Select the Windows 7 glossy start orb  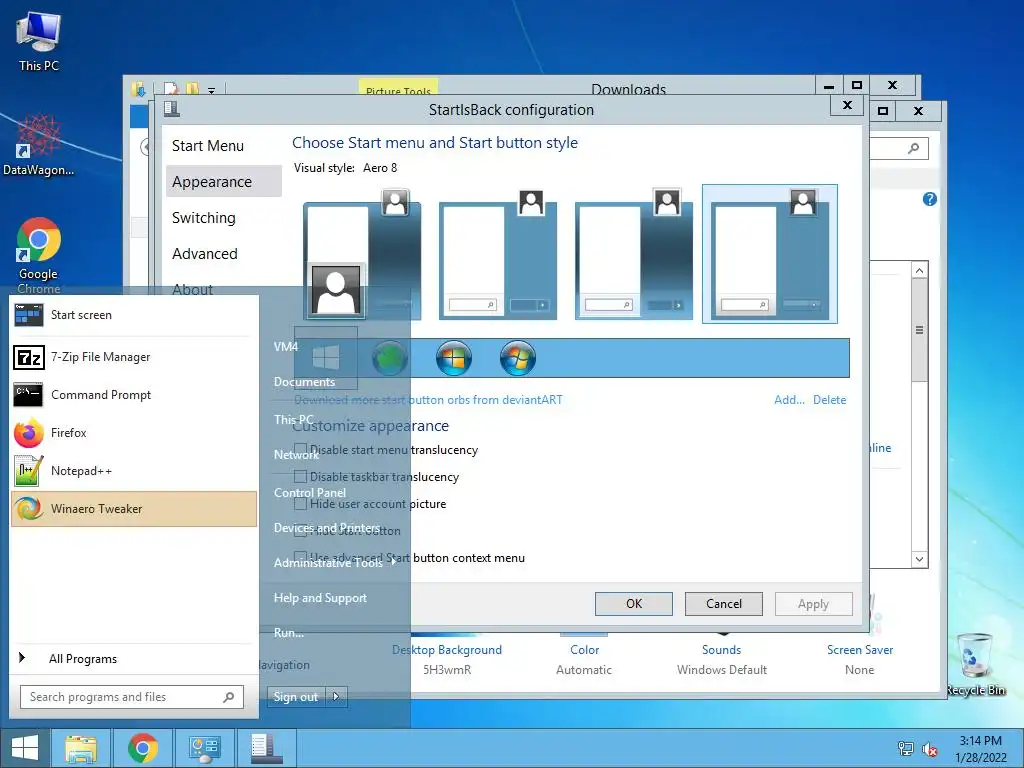[454, 358]
